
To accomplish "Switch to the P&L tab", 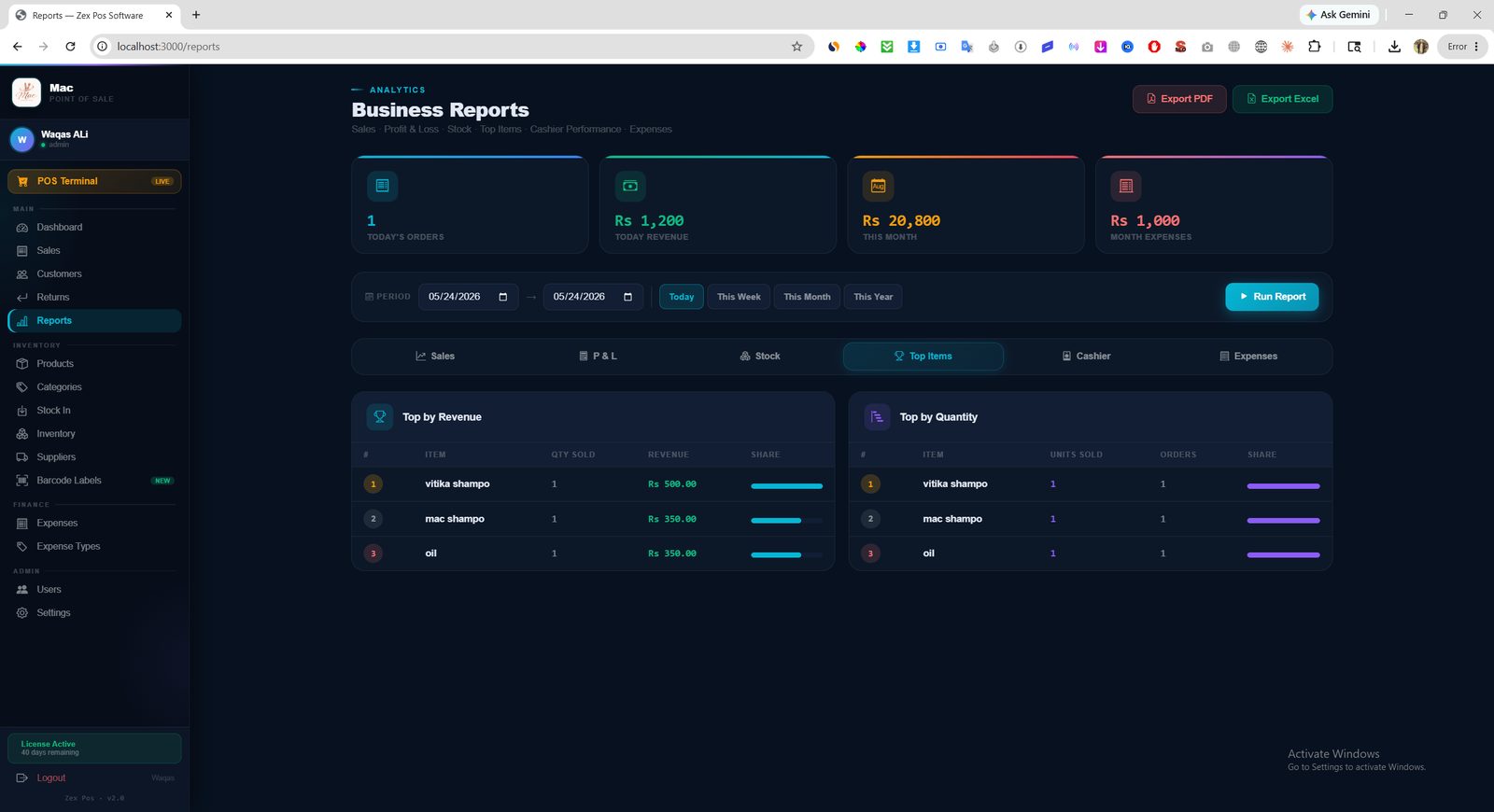I will (598, 357).
